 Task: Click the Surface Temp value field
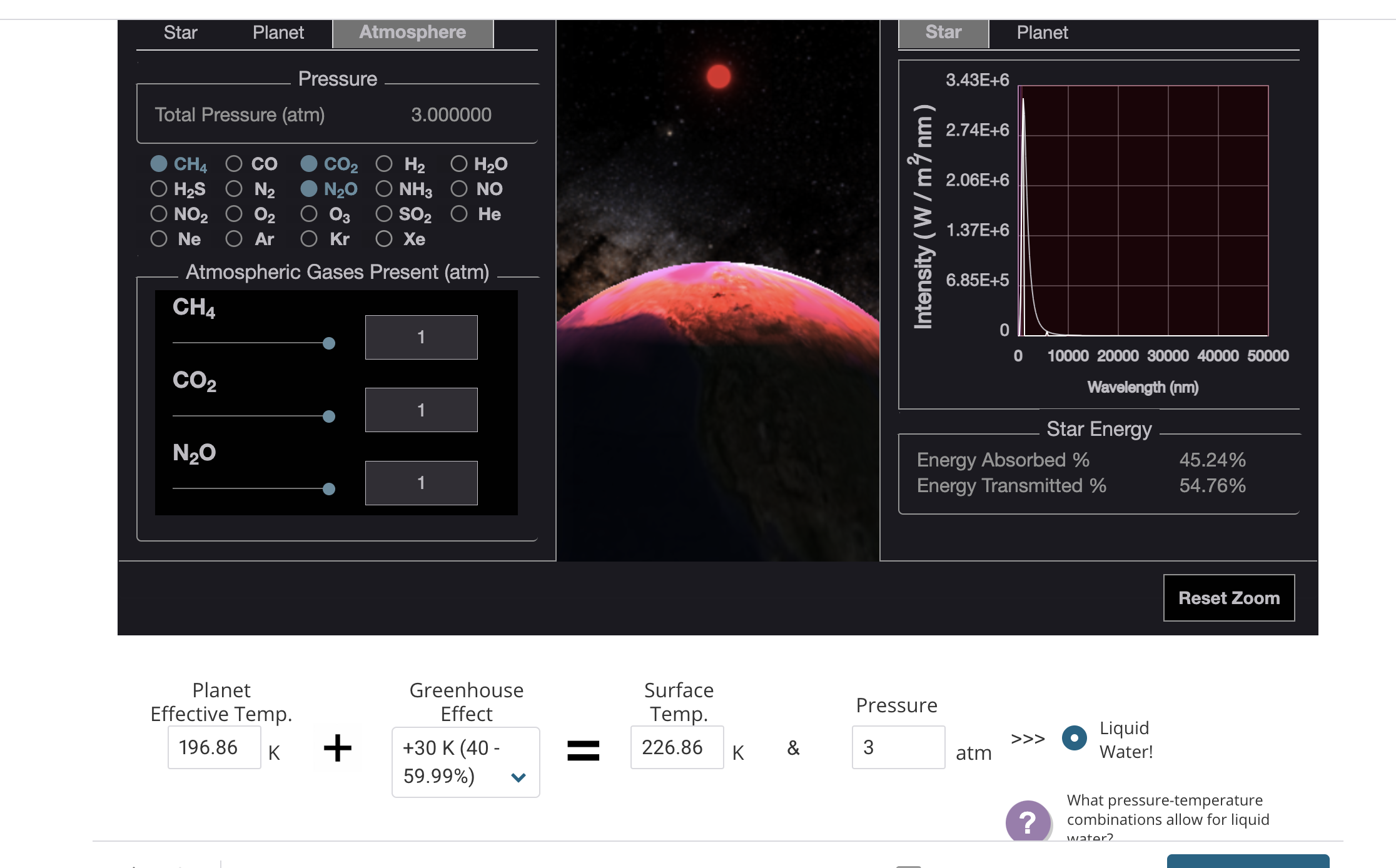point(677,747)
